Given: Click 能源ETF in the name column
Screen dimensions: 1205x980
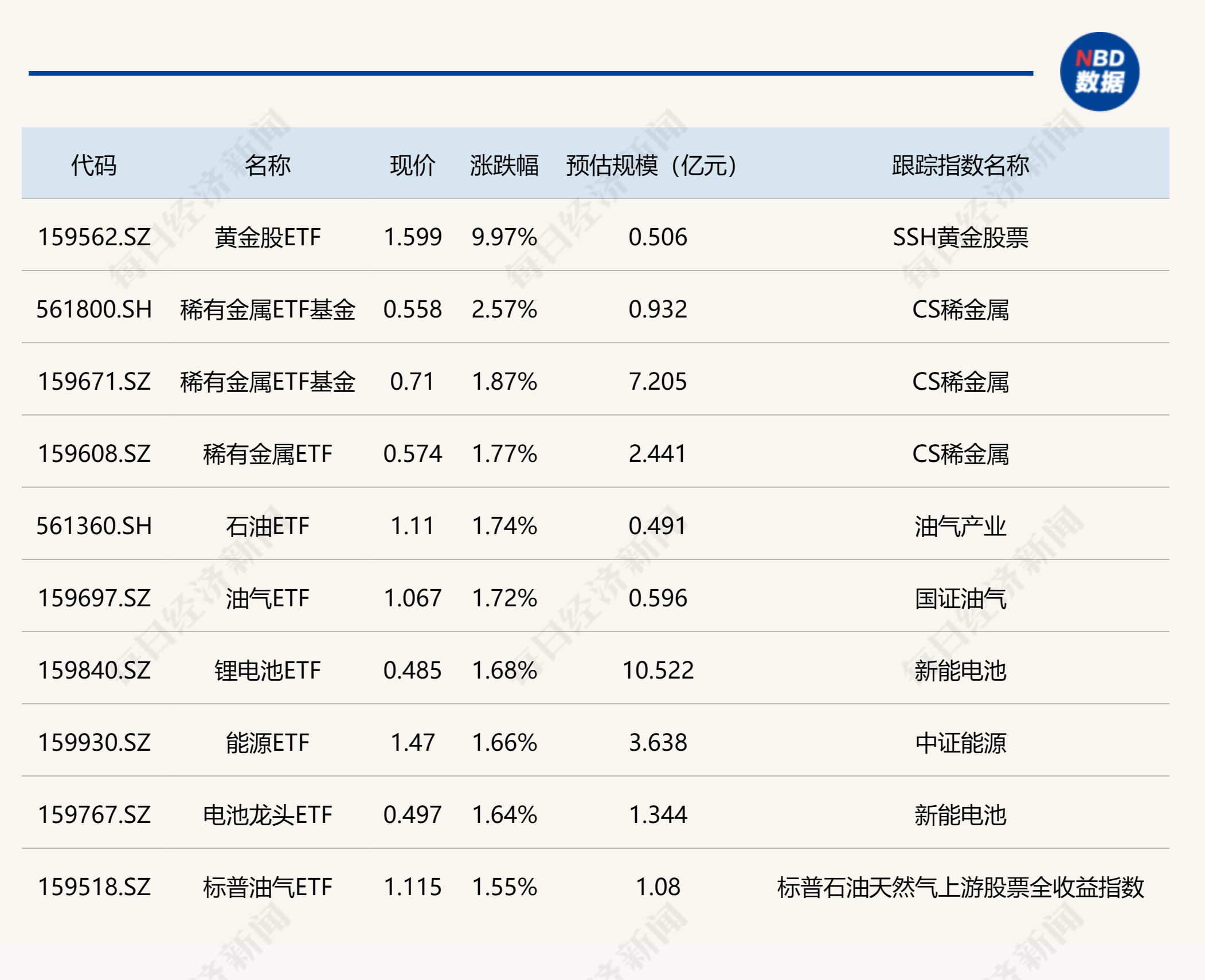Looking at the screenshot, I should click(x=267, y=743).
